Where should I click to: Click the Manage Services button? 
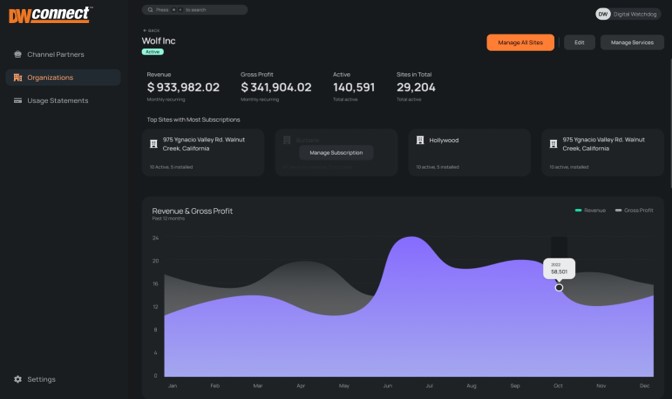click(x=632, y=42)
